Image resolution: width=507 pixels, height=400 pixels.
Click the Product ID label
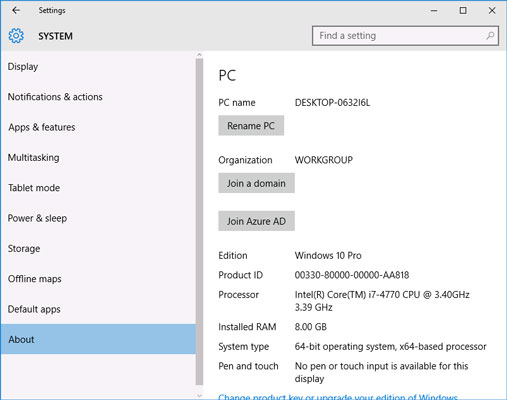pyautogui.click(x=240, y=275)
